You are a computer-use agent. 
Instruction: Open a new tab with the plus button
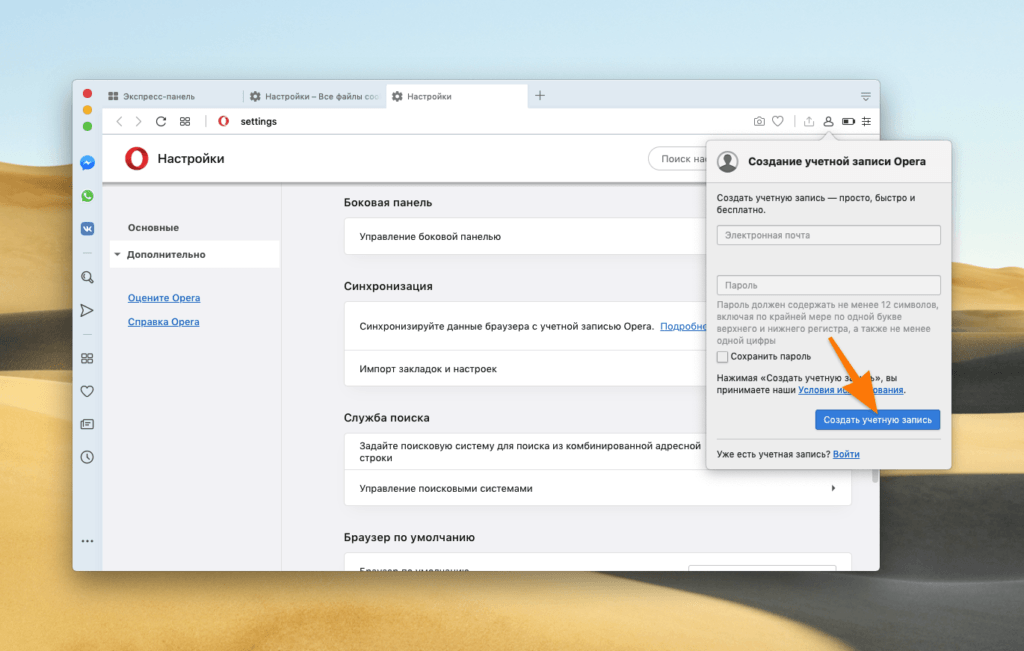540,96
